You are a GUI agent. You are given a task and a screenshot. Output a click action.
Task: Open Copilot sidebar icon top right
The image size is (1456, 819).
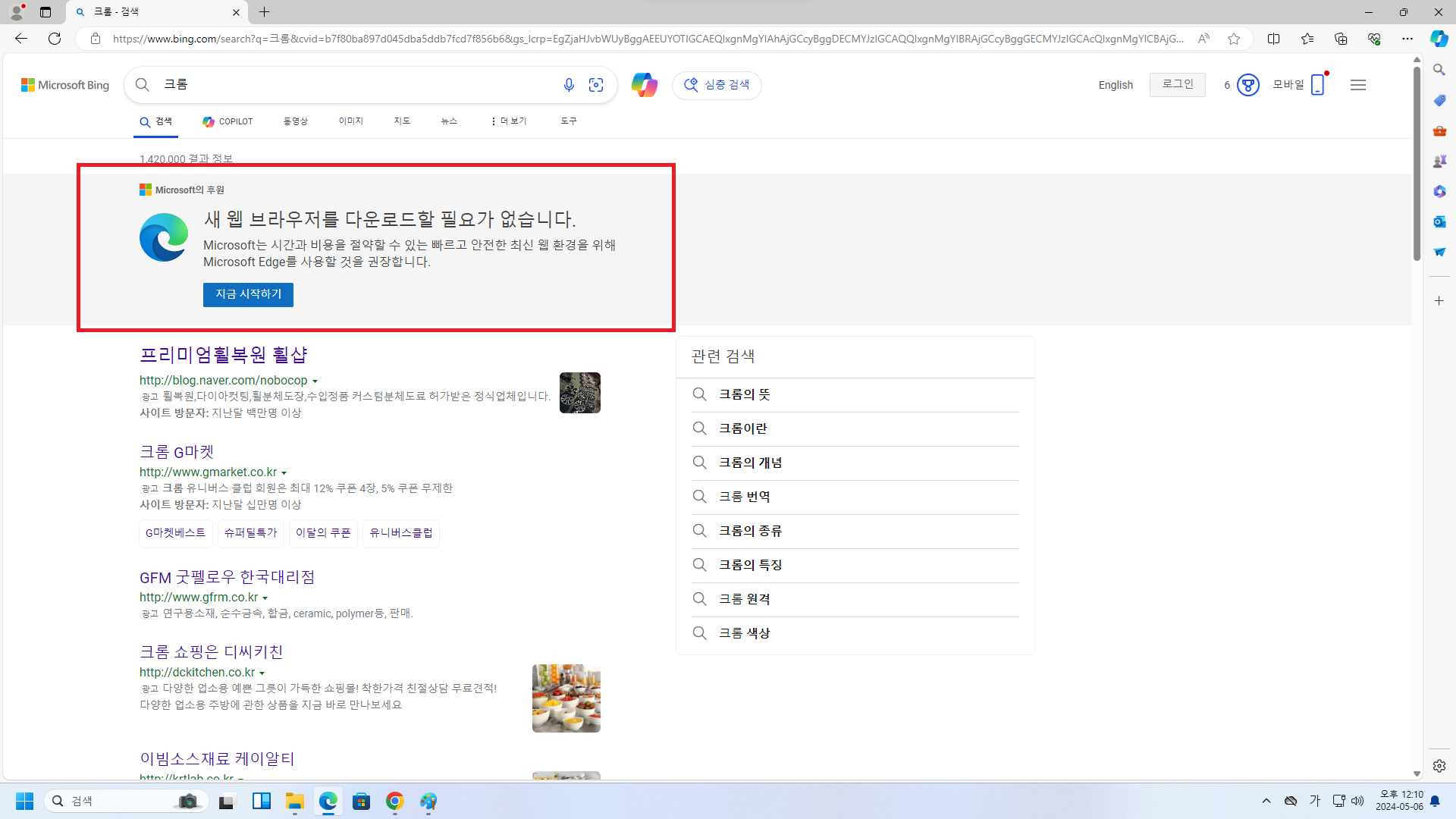(x=1439, y=39)
